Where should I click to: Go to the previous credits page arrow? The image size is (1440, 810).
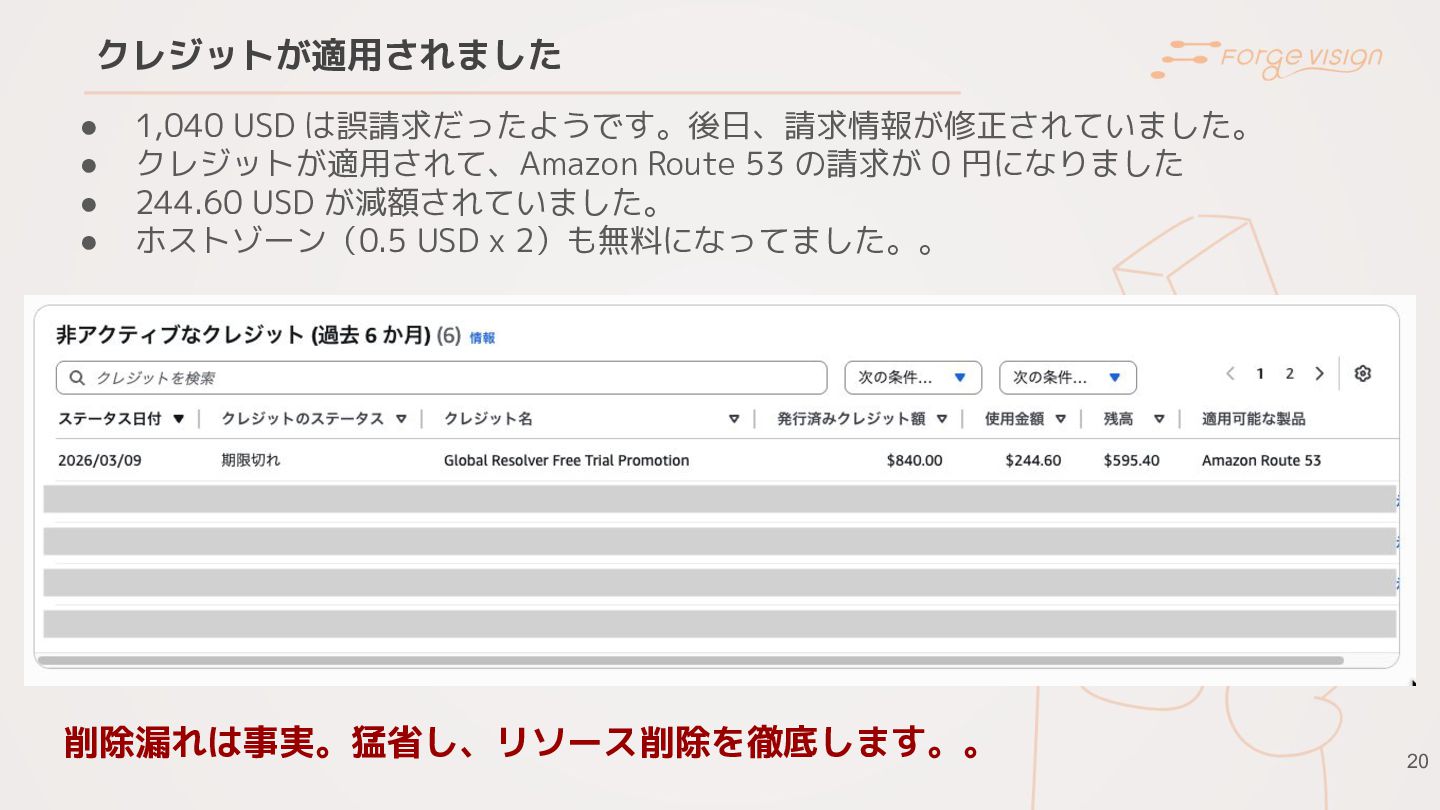click(x=1230, y=374)
